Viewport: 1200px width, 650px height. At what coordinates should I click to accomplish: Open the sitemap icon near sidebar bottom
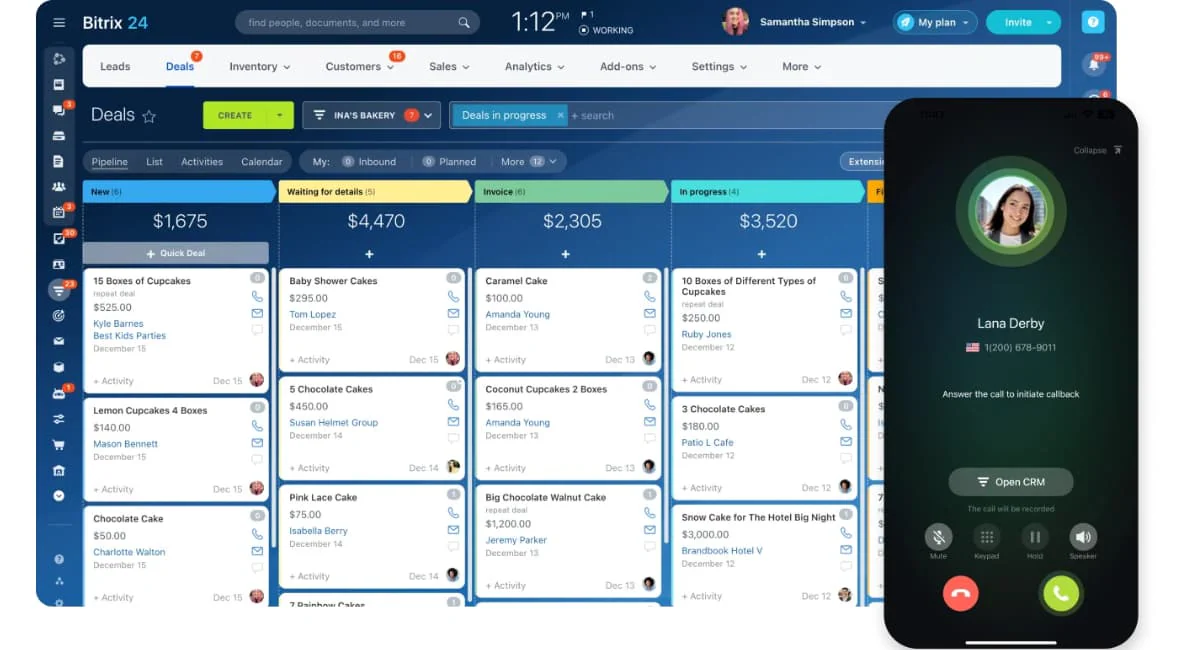tap(59, 581)
